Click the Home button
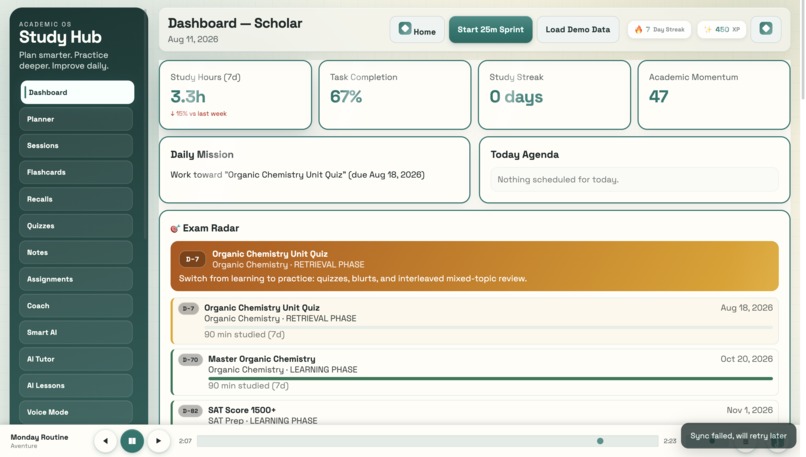806x457 pixels. [417, 30]
